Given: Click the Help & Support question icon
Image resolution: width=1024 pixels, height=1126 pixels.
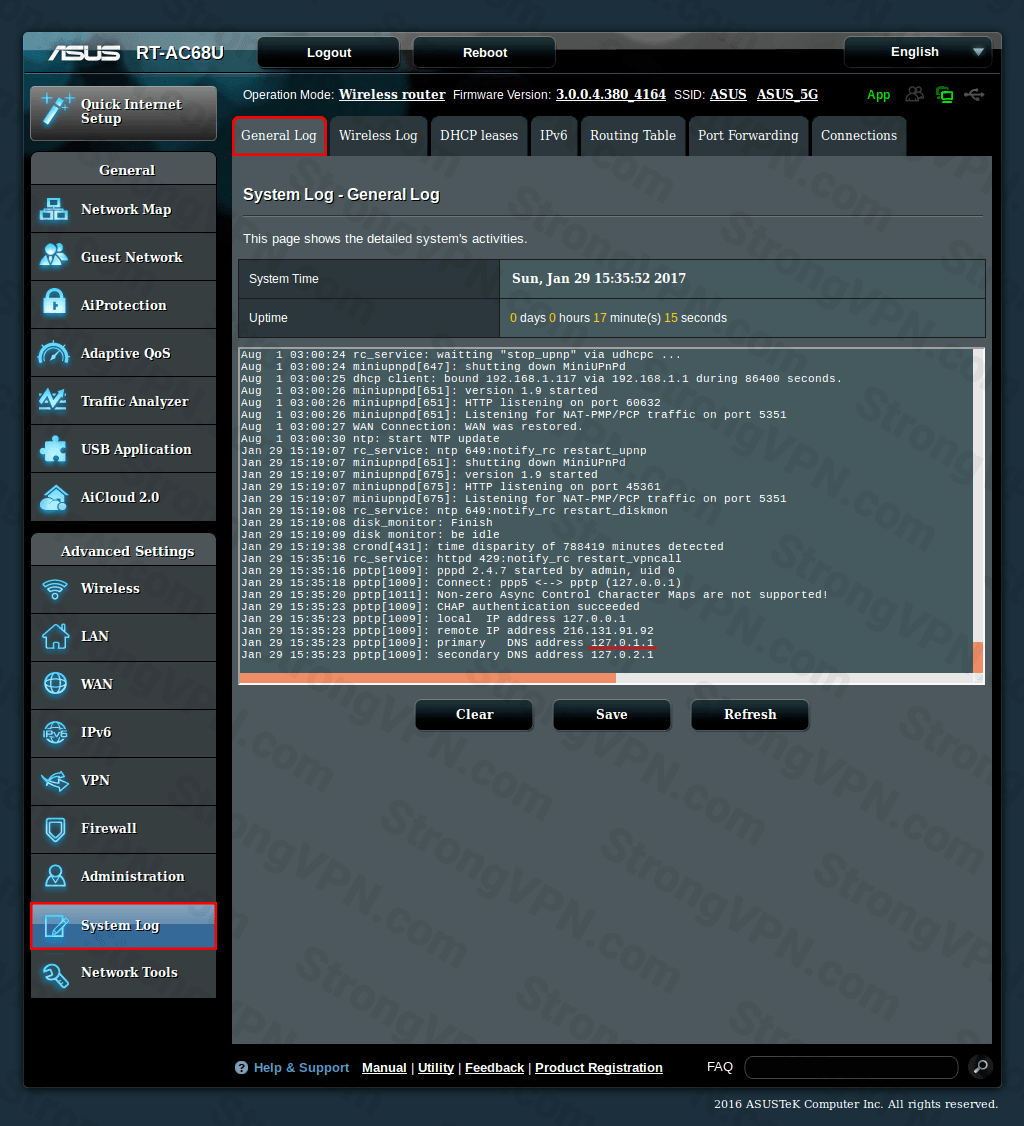Looking at the screenshot, I should (241, 1068).
